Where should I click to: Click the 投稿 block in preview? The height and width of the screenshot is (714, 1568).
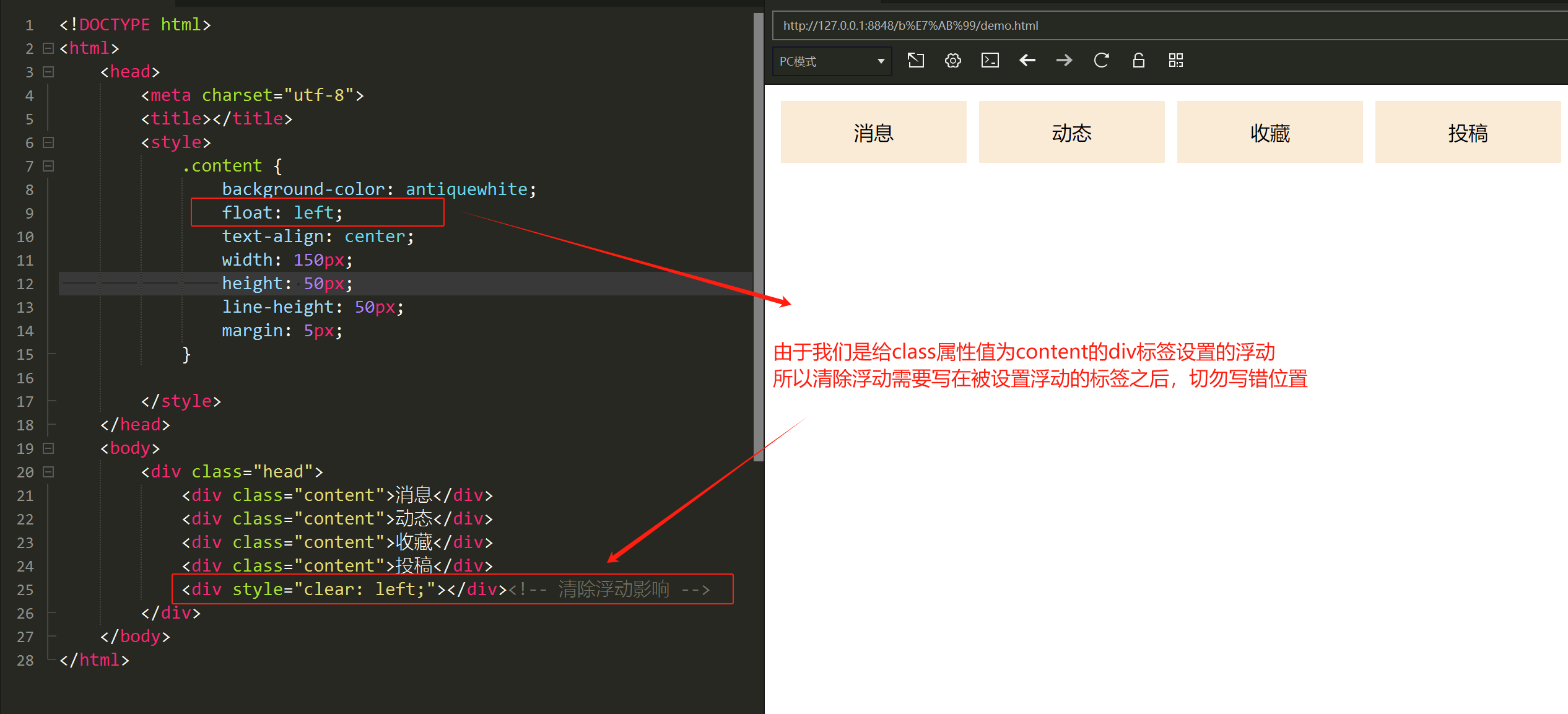[1468, 133]
